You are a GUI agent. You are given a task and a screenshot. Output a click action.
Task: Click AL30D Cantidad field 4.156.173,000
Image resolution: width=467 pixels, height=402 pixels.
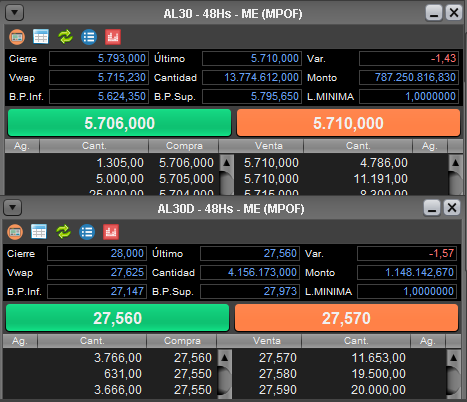point(250,273)
